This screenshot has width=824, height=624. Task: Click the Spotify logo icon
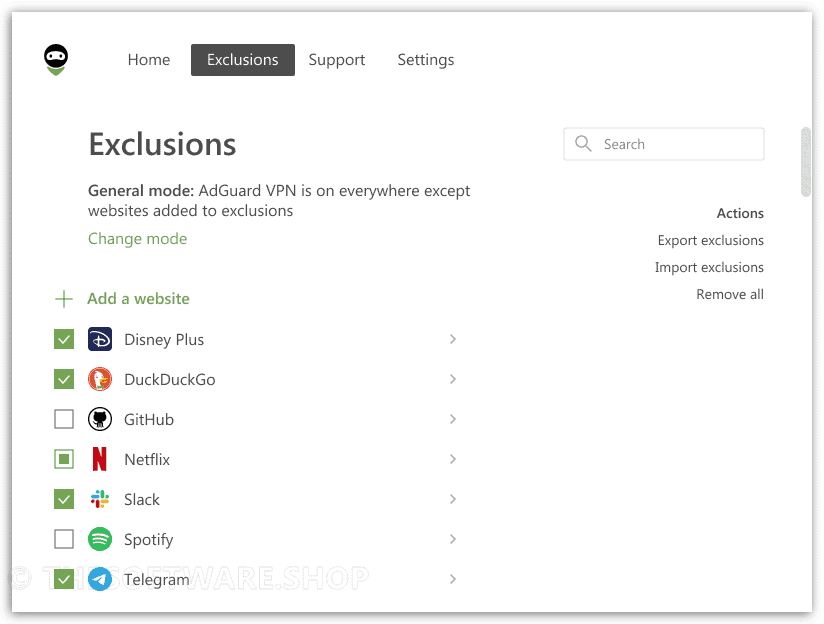pos(100,539)
